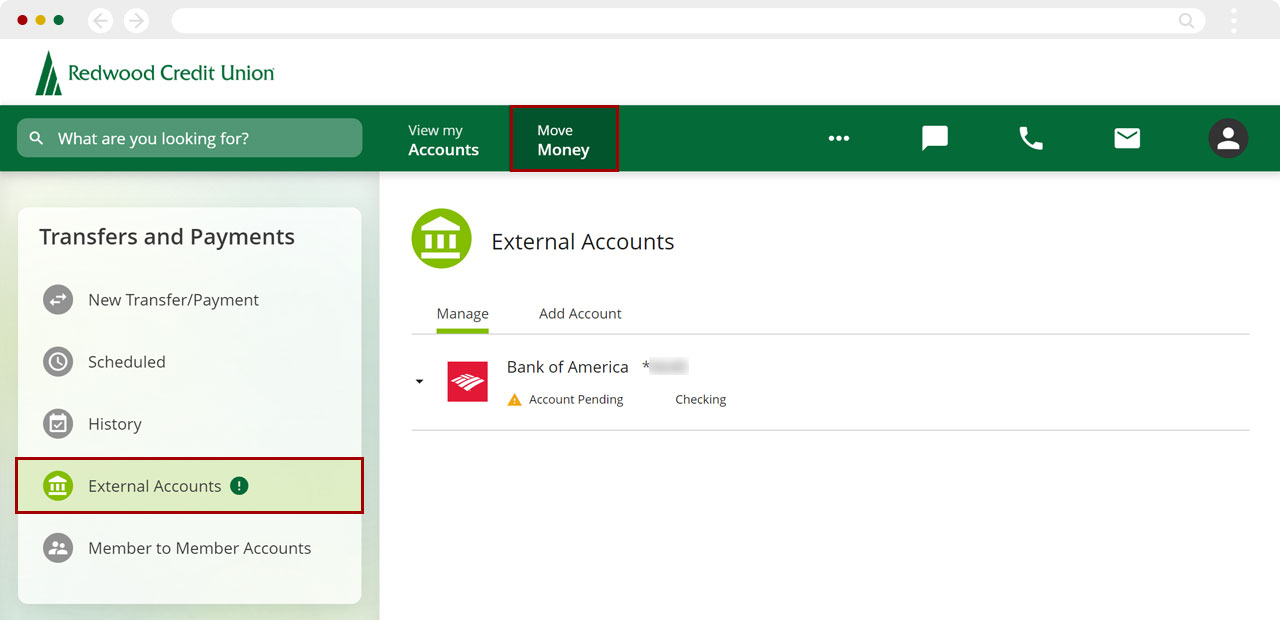Click the blurred account number
The height and width of the screenshot is (620, 1280).
tap(666, 367)
